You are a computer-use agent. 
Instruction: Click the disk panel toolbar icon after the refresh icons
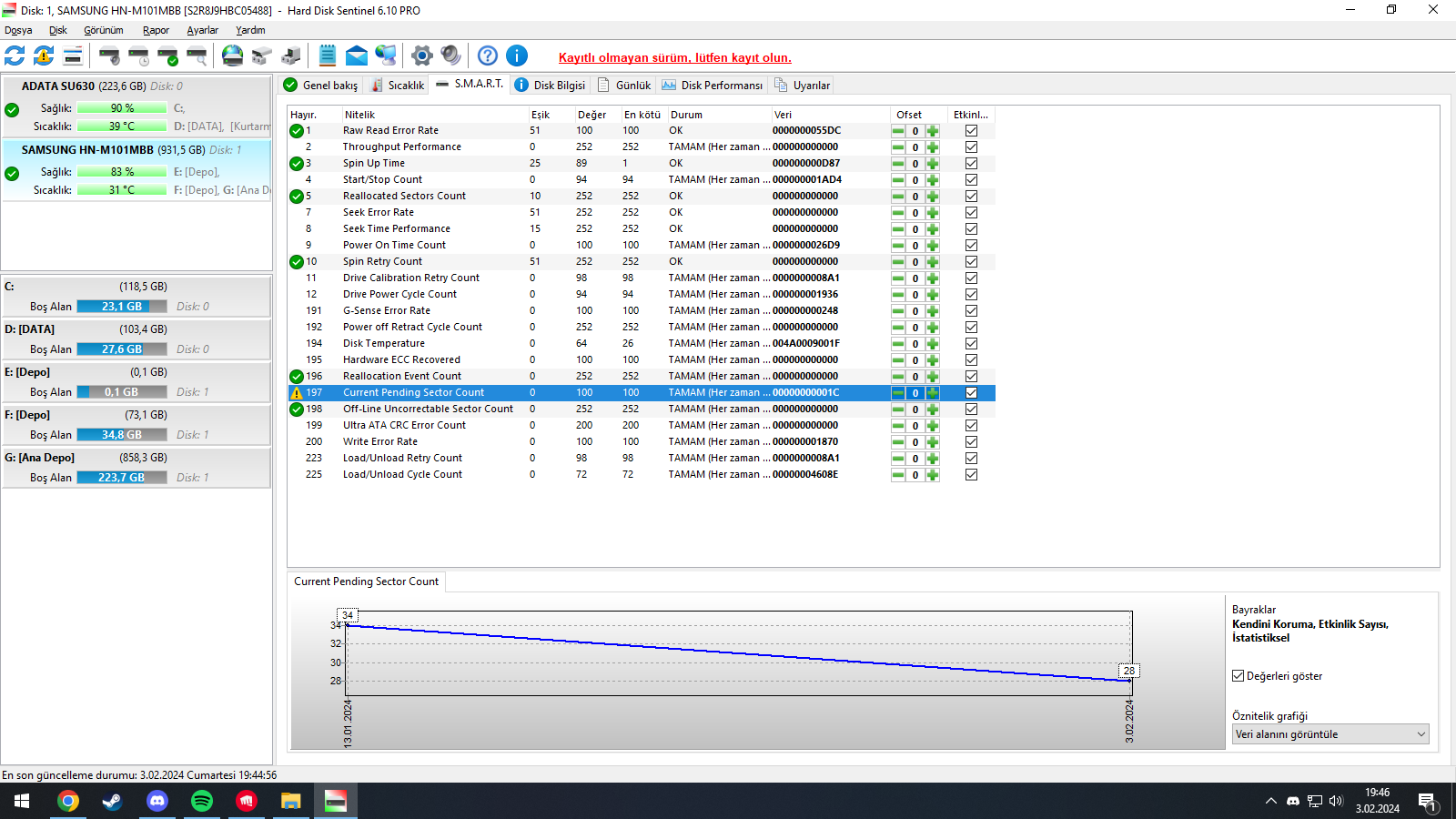click(73, 56)
